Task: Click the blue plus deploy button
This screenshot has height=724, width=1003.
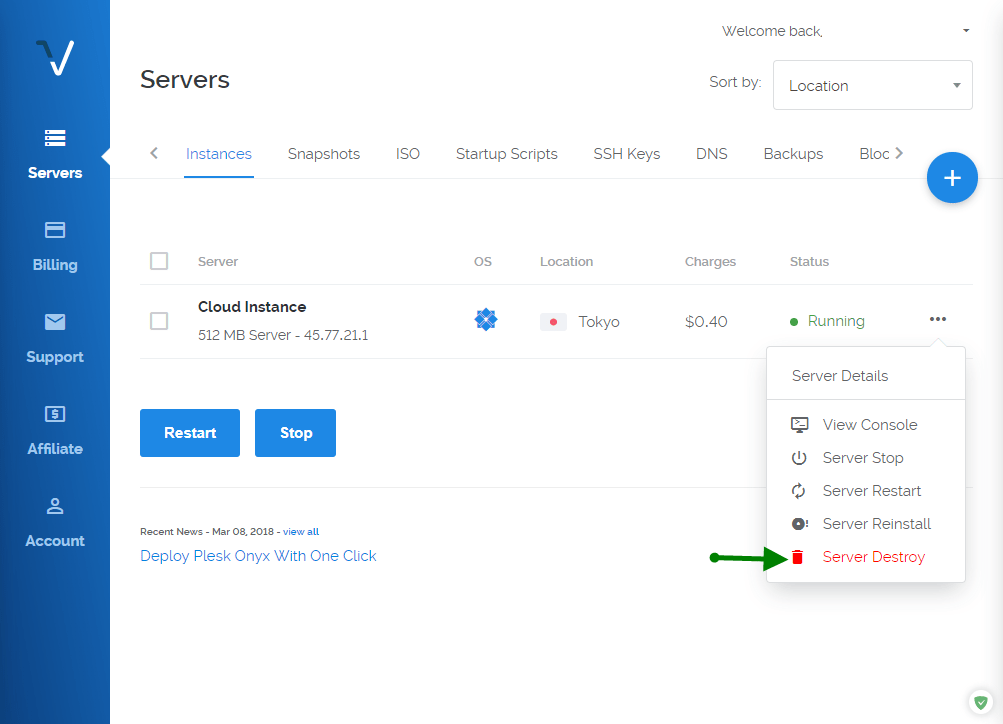Action: coord(952,178)
